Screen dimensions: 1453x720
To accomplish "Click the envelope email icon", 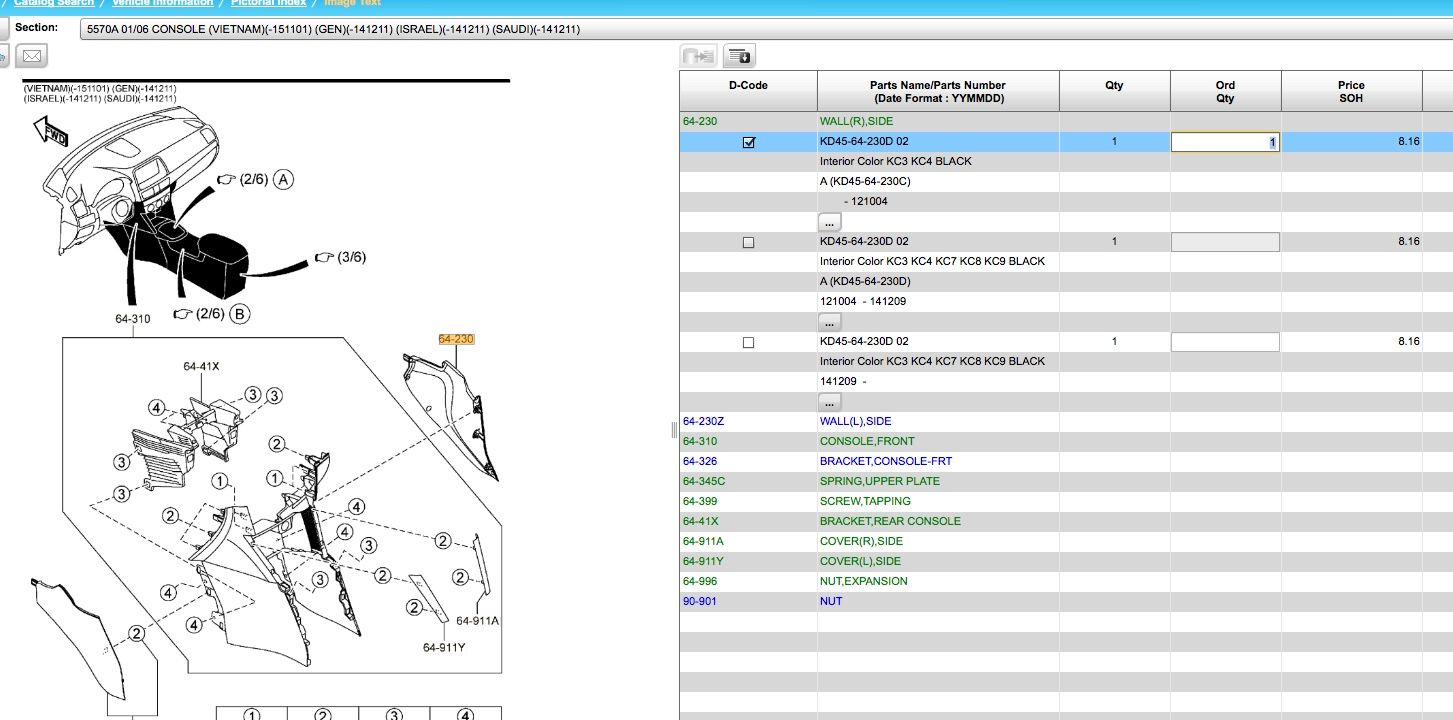I will [32, 56].
